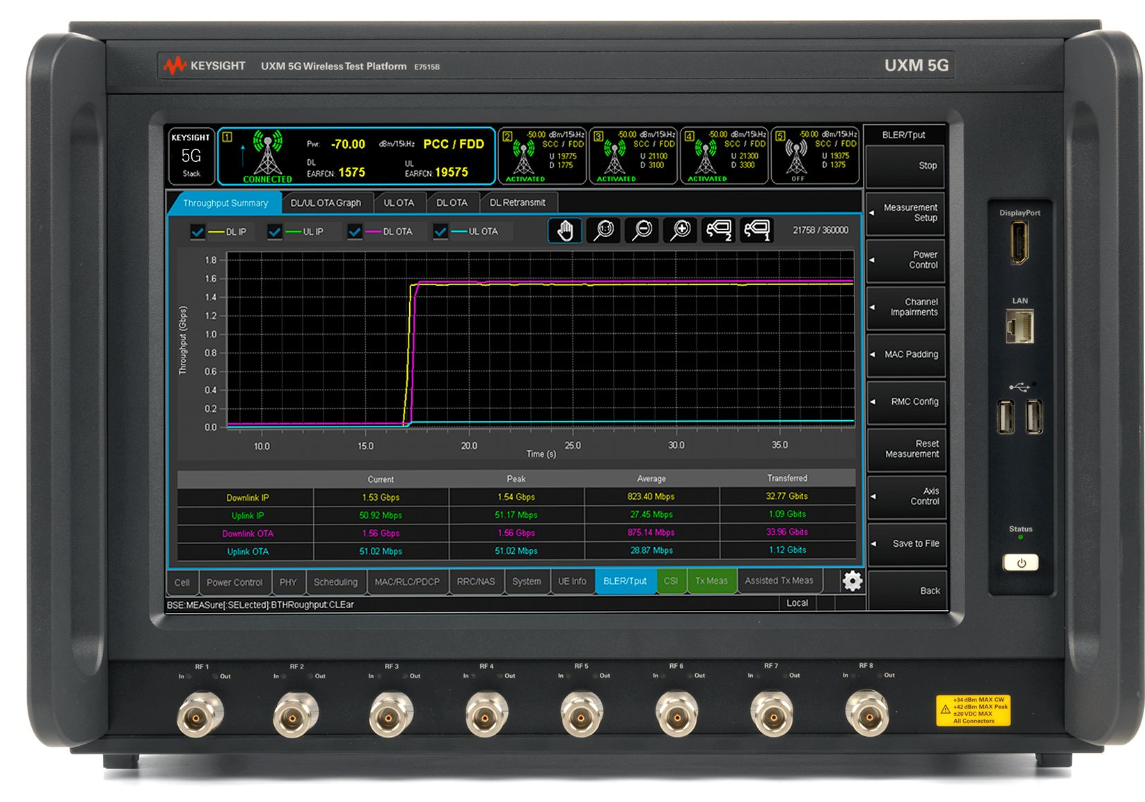
Task: Toggle the DL OTA trace visibility
Action: pos(355,230)
